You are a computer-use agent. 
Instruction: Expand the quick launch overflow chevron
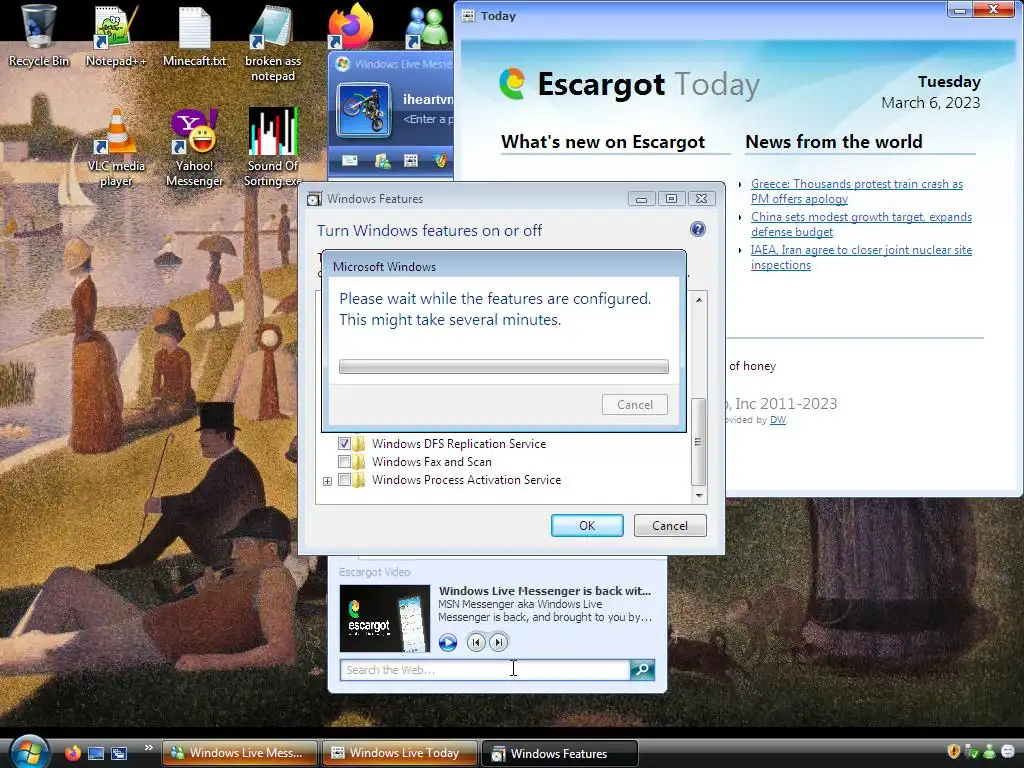148,748
